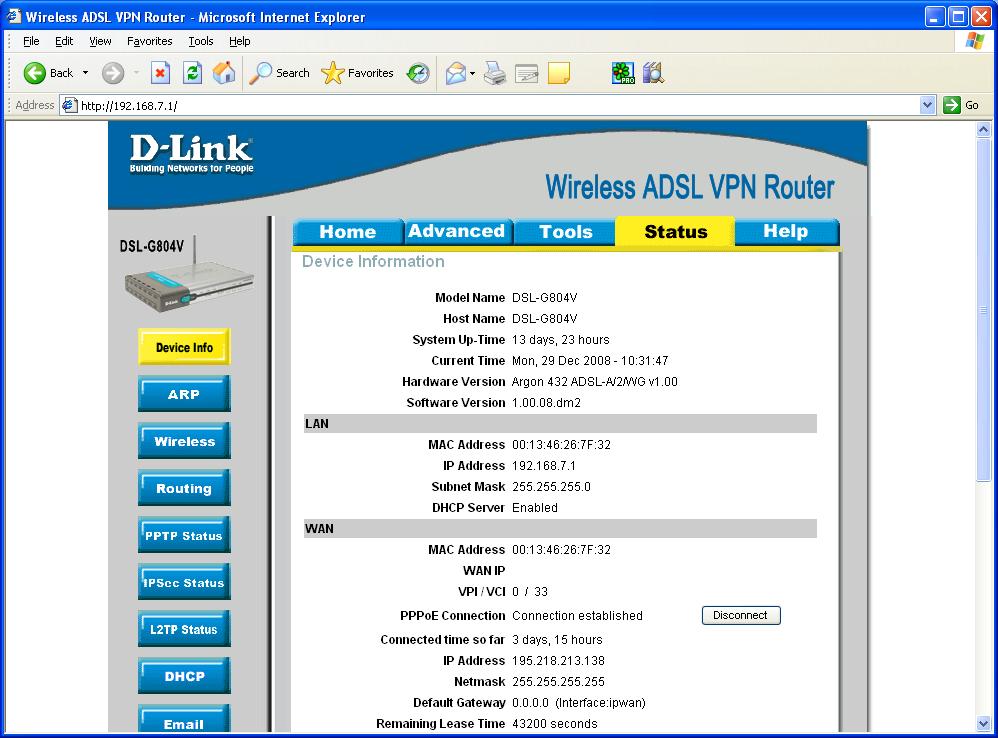998x738 pixels.
Task: Open the Favorites menu
Action: (x=150, y=41)
